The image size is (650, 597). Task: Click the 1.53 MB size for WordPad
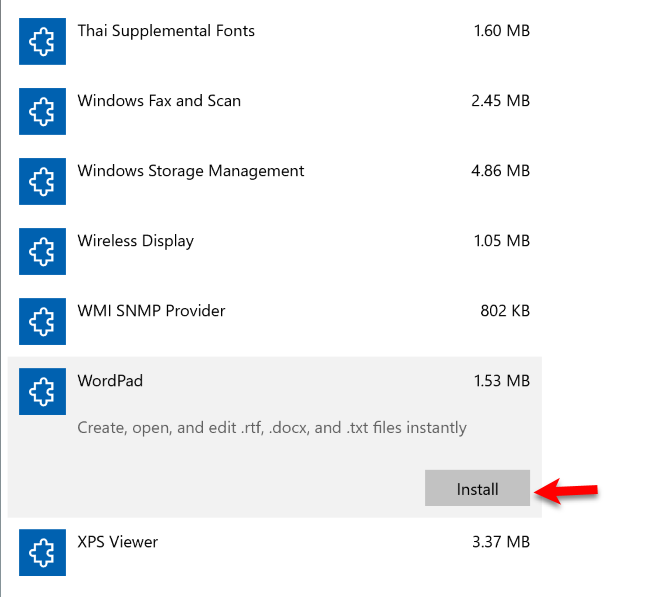pos(501,381)
